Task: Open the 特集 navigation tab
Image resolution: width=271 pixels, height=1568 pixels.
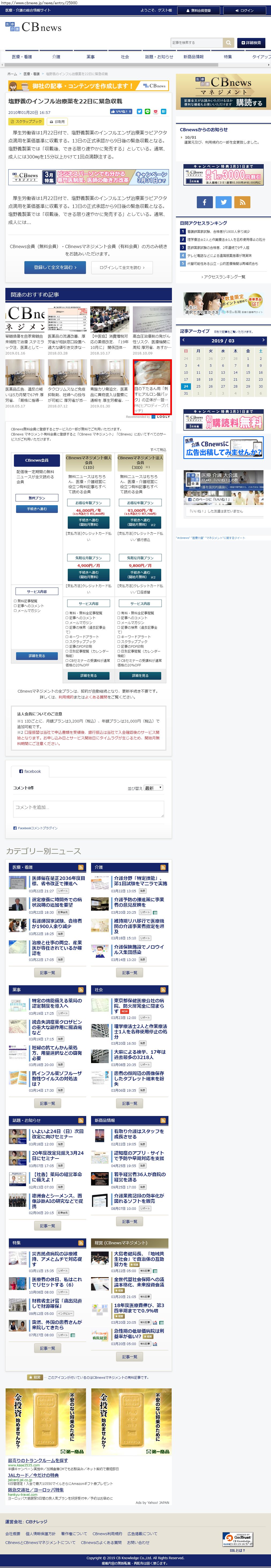Action: pyautogui.click(x=228, y=57)
